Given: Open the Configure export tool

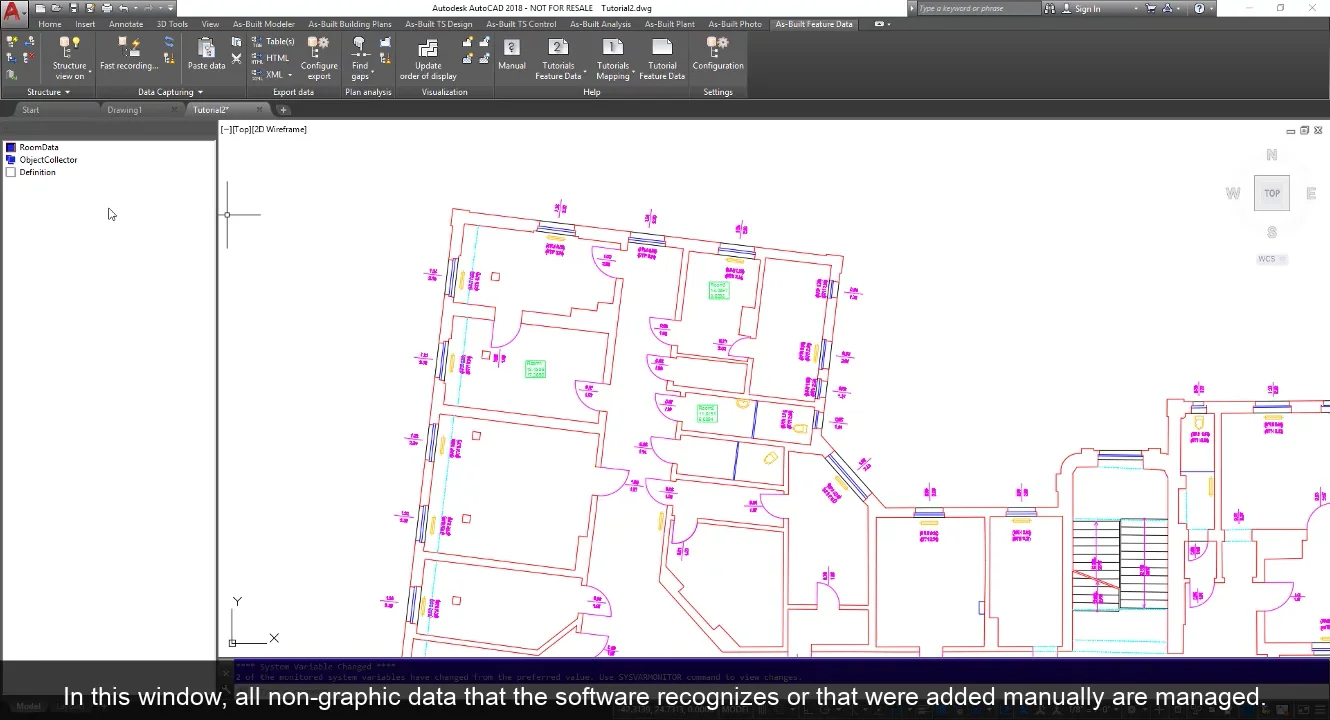Looking at the screenshot, I should coord(319,58).
